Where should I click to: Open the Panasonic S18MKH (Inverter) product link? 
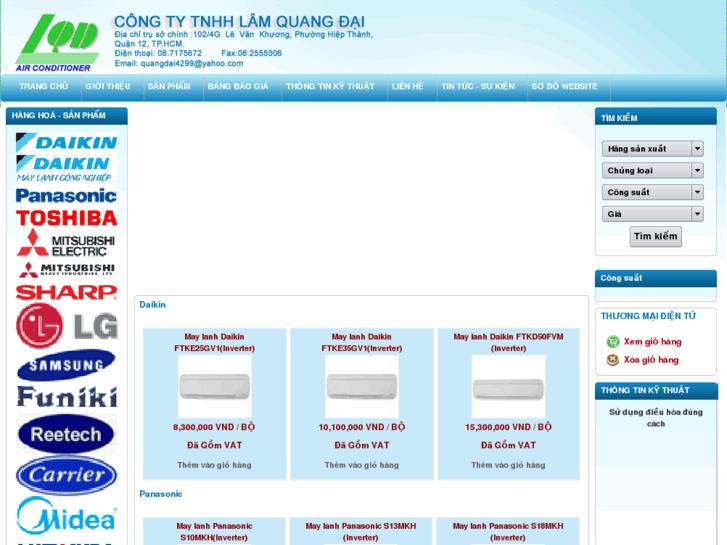(x=508, y=532)
